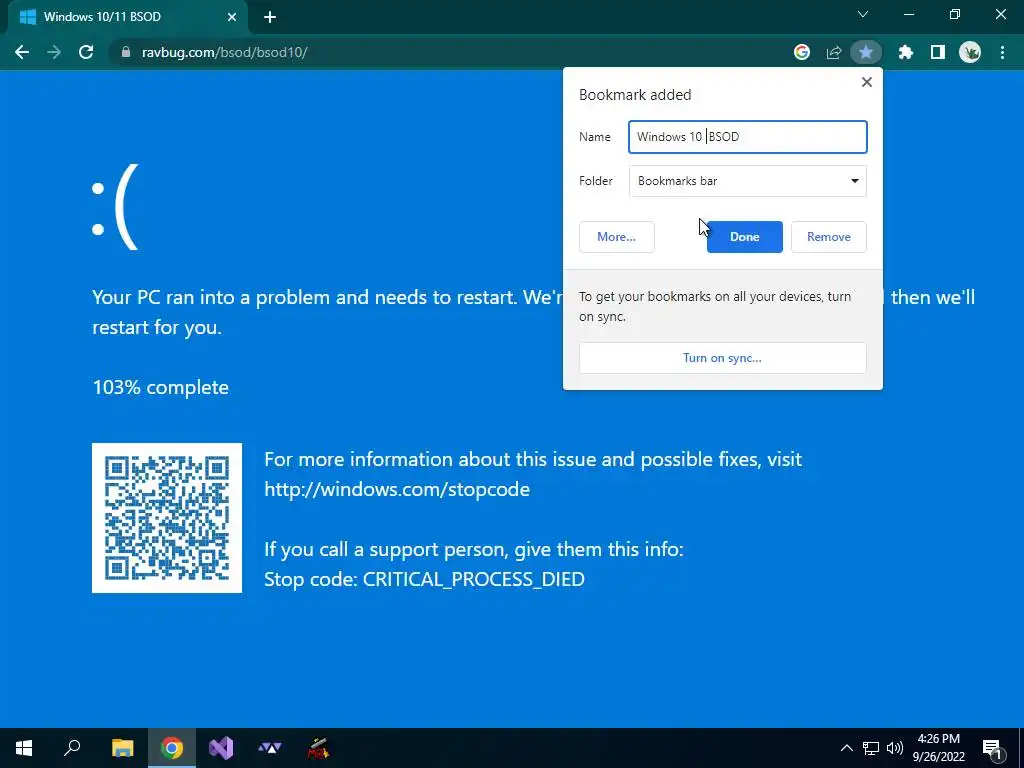
Task: Expand the Folder dropdown Bookmarks bar
Action: coord(748,181)
